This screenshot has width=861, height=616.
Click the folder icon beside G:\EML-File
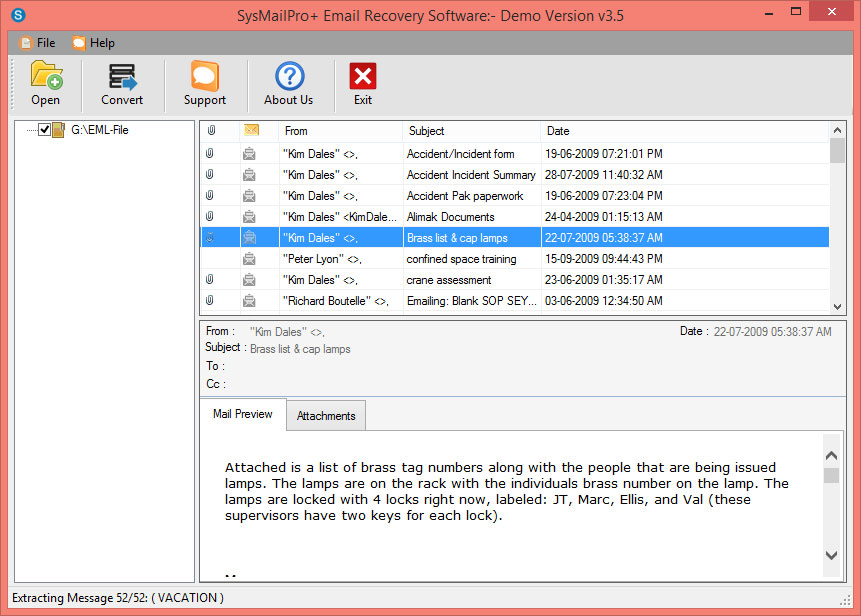58,130
